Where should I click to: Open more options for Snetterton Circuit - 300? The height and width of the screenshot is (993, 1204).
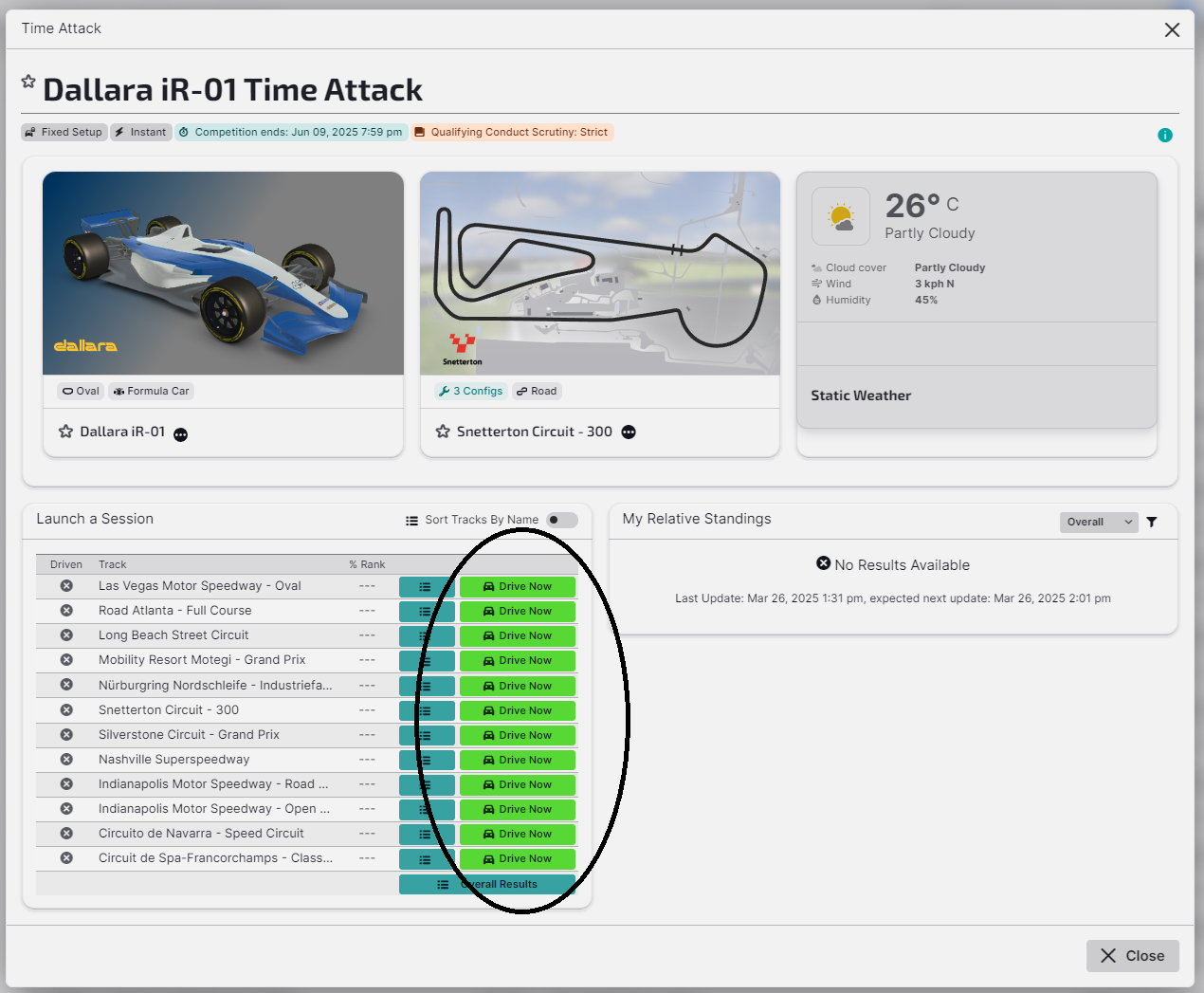click(629, 432)
